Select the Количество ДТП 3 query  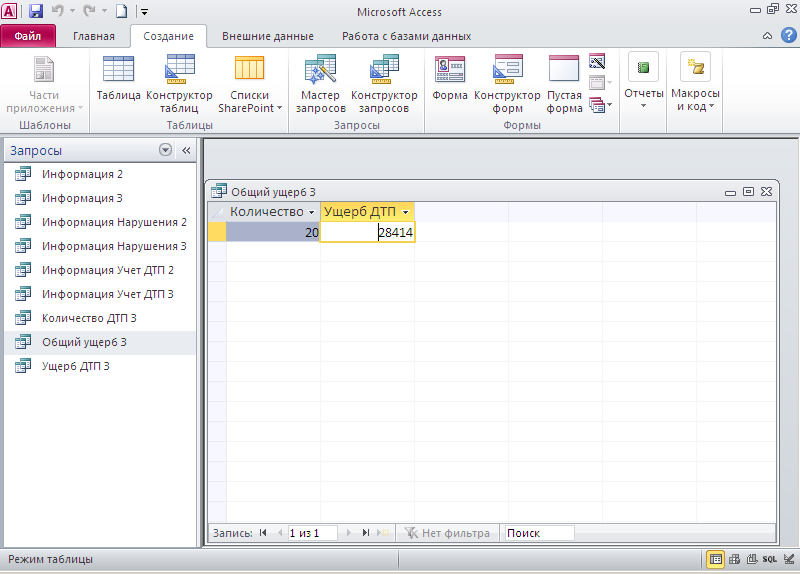(100, 318)
